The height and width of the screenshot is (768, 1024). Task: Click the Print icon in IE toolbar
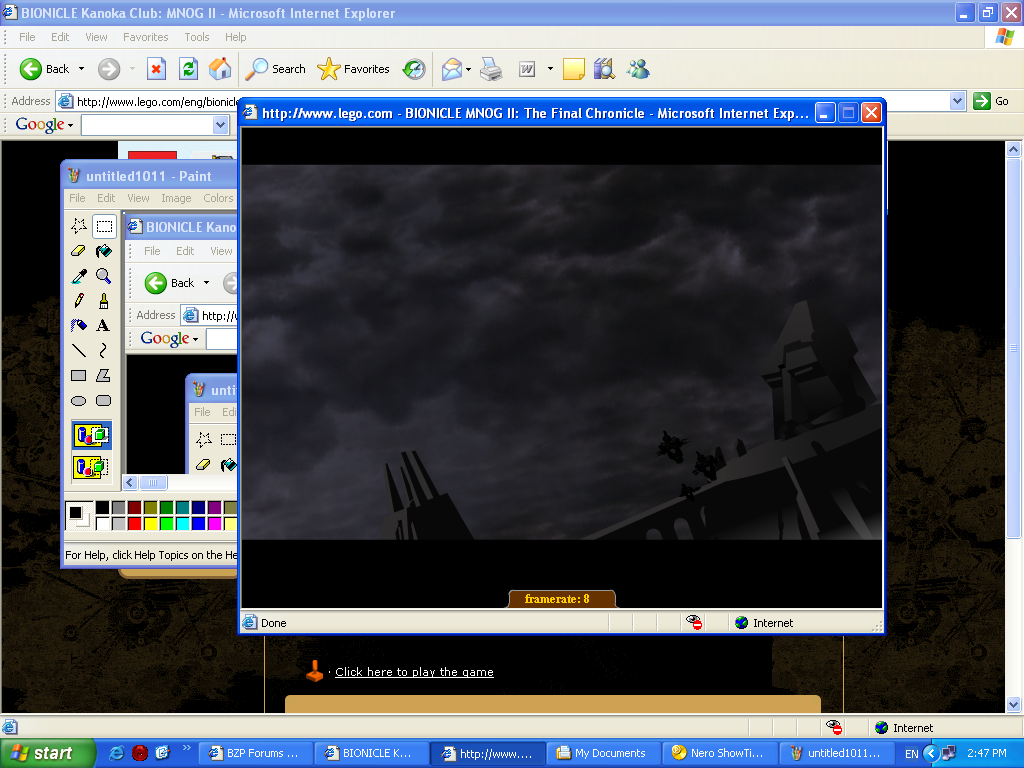(491, 69)
